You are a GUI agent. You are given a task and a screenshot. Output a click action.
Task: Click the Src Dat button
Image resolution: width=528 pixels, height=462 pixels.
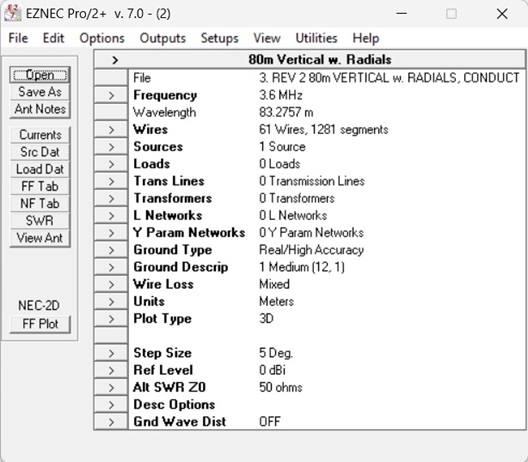click(x=40, y=152)
